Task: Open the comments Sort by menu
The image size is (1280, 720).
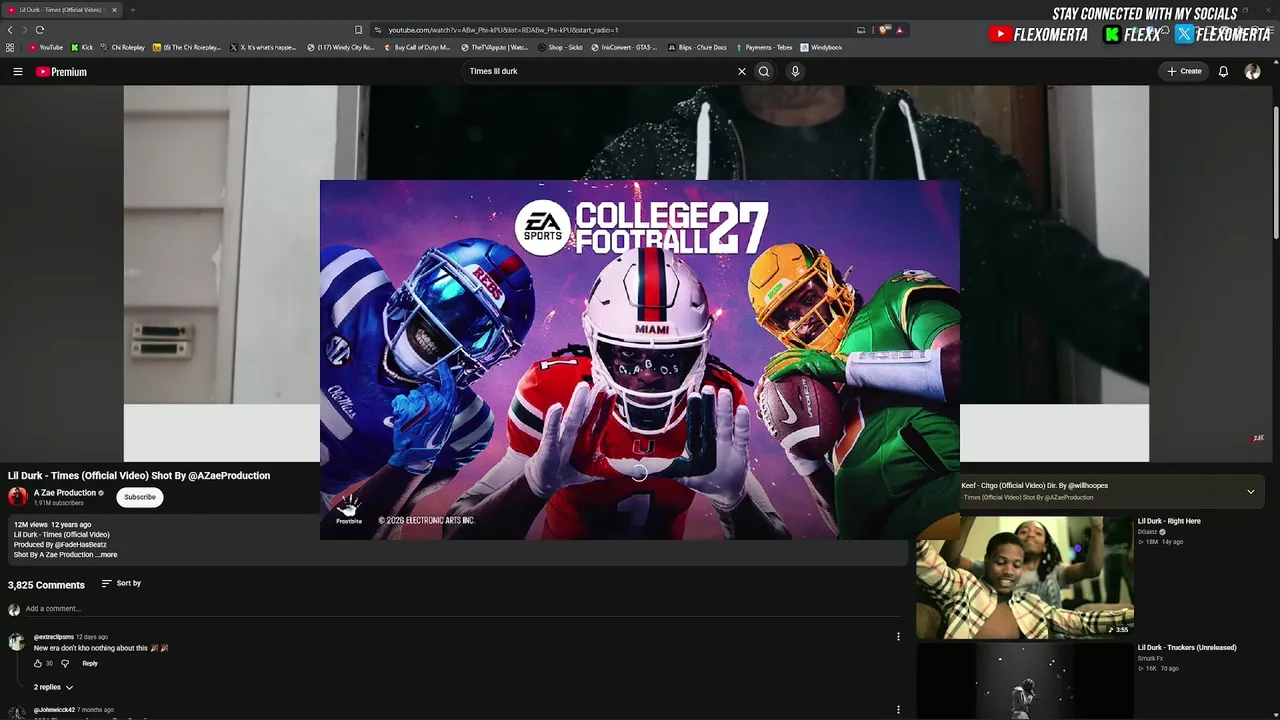Action: click(x=121, y=583)
